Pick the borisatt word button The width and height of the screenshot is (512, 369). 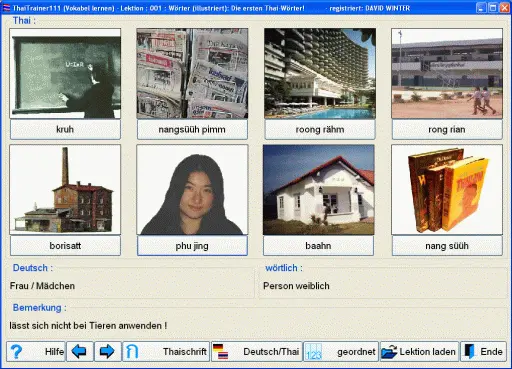pyautogui.click(x=65, y=246)
